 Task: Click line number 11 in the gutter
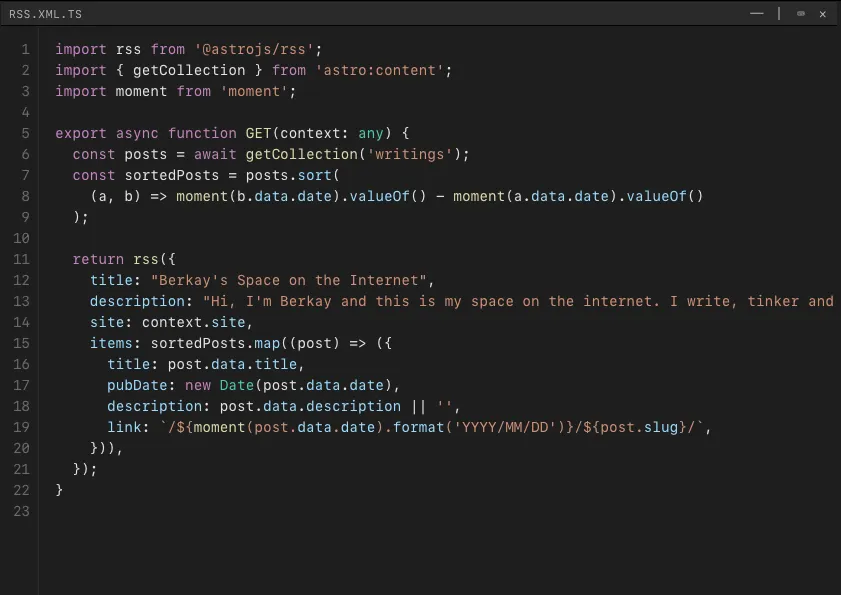[21, 259]
